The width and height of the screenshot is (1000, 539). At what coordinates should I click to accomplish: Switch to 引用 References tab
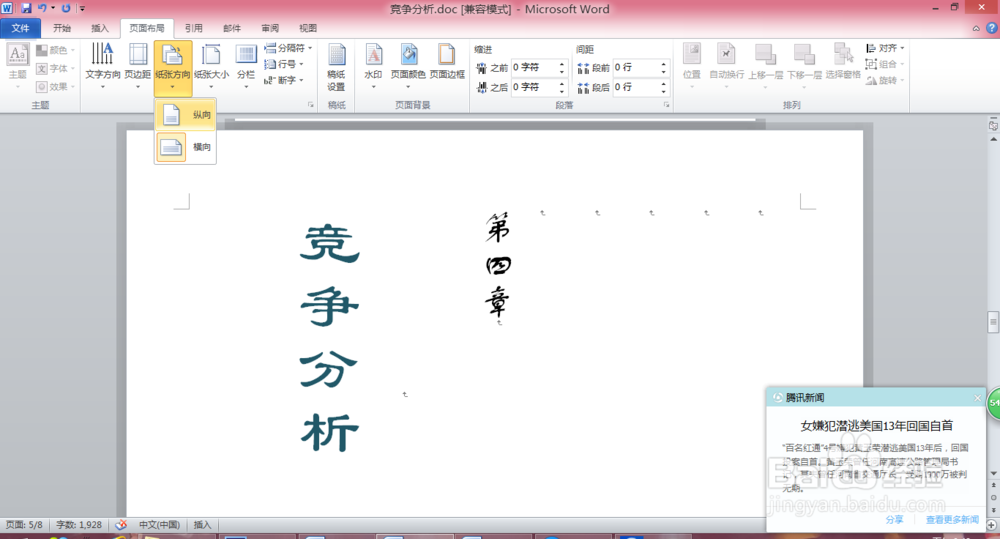tap(194, 28)
